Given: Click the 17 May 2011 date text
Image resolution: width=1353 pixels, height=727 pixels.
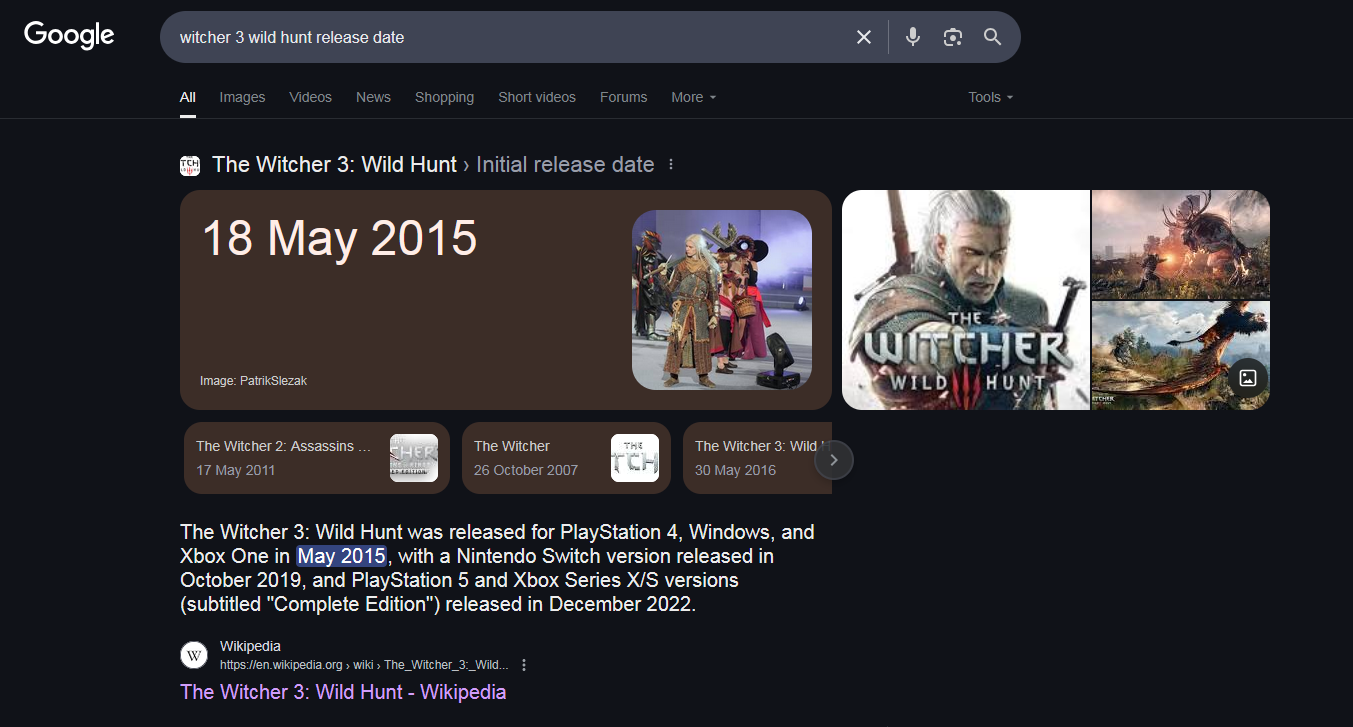Looking at the screenshot, I should (236, 470).
